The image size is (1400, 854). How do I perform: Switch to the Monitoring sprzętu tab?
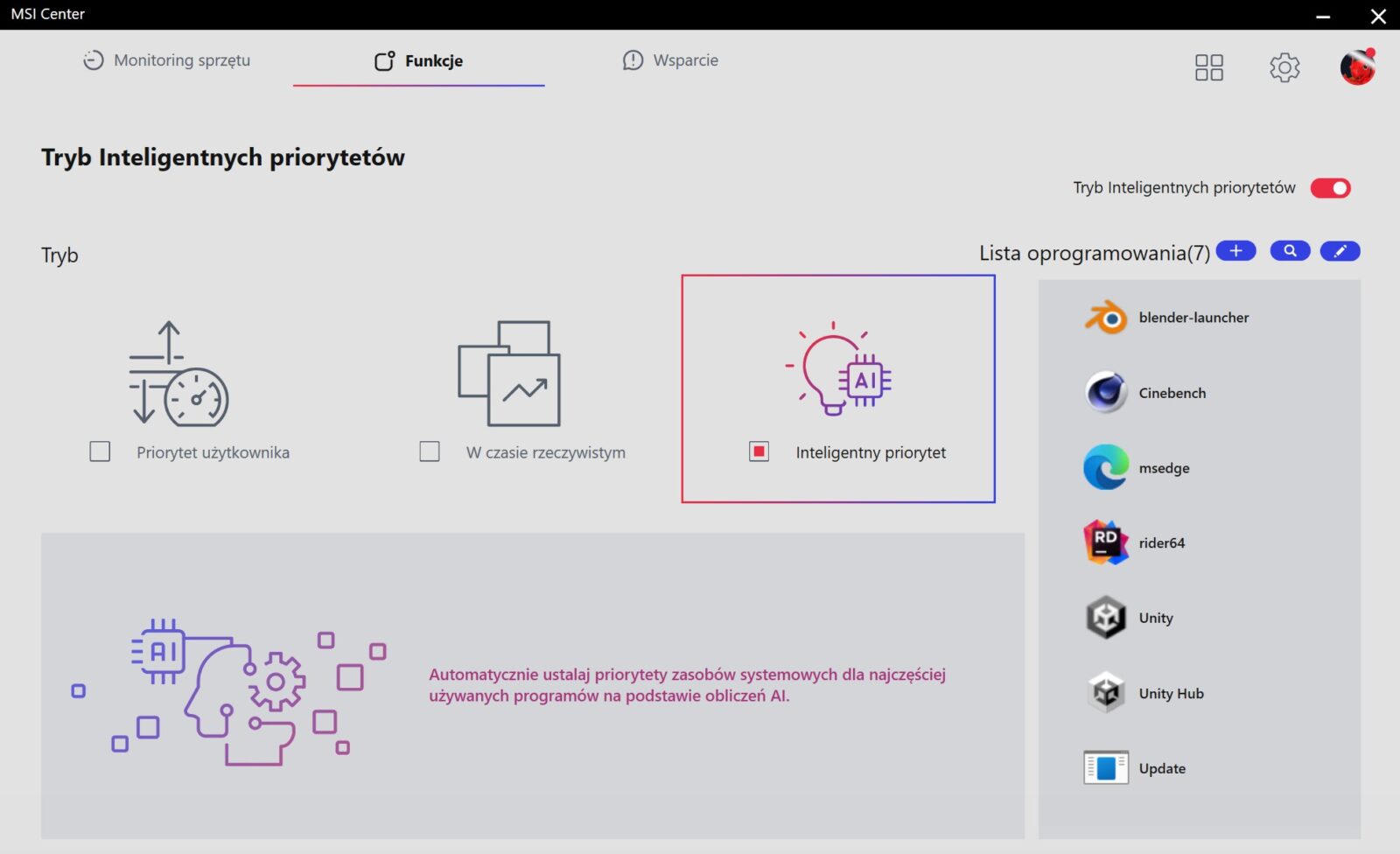[167, 60]
